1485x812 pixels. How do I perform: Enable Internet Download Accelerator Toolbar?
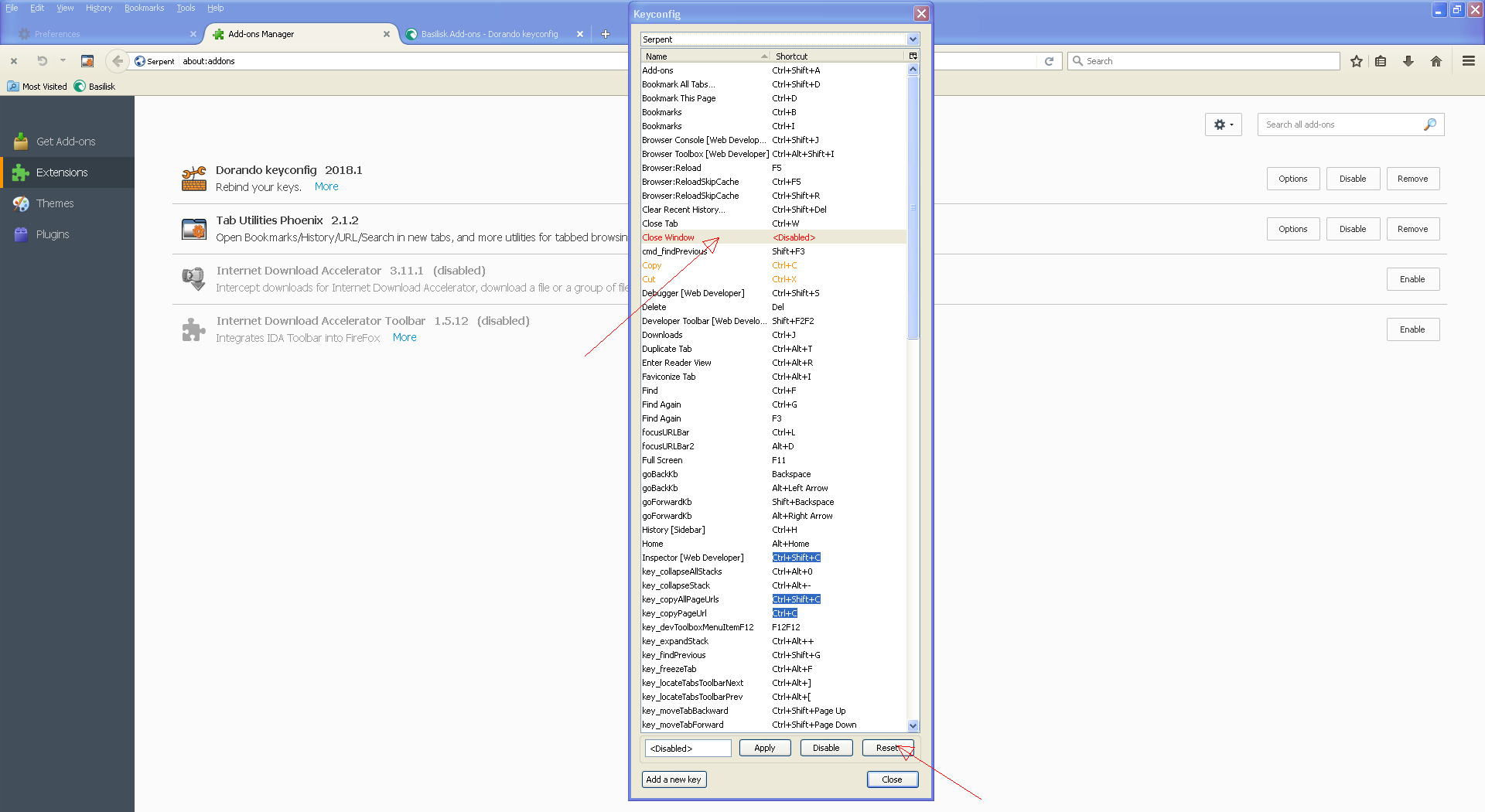tap(1413, 329)
